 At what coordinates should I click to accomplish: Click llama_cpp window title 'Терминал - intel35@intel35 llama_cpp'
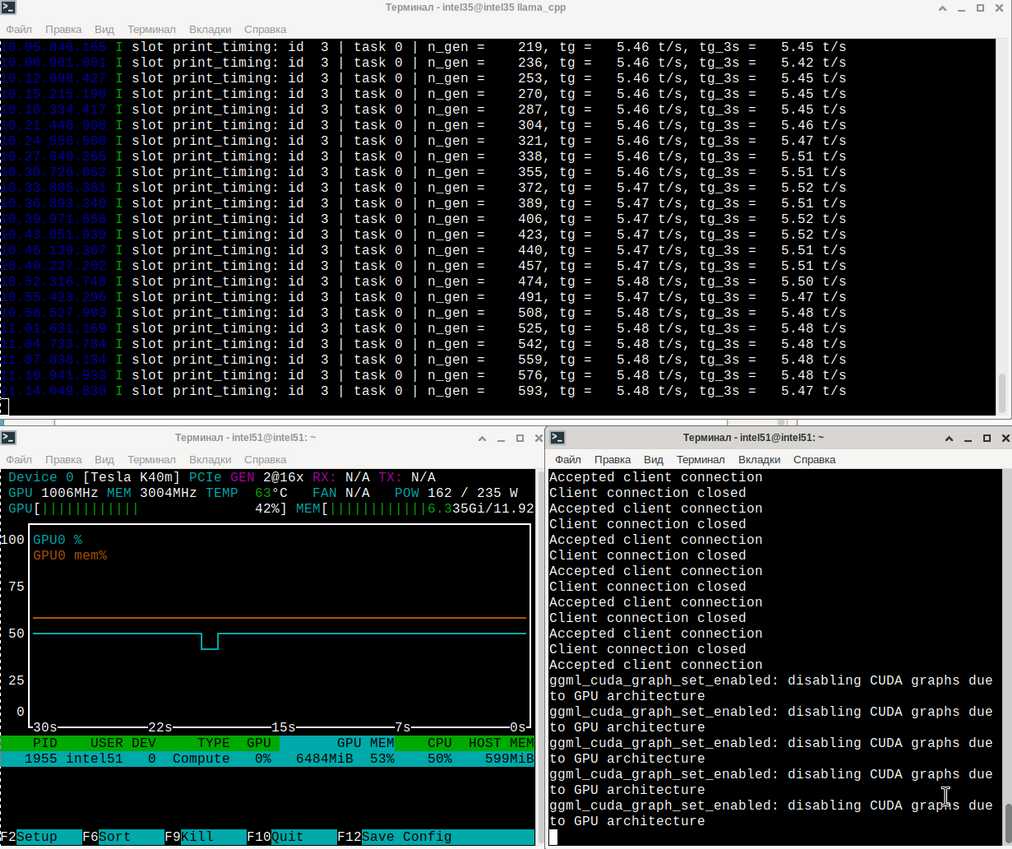[x=475, y=8]
